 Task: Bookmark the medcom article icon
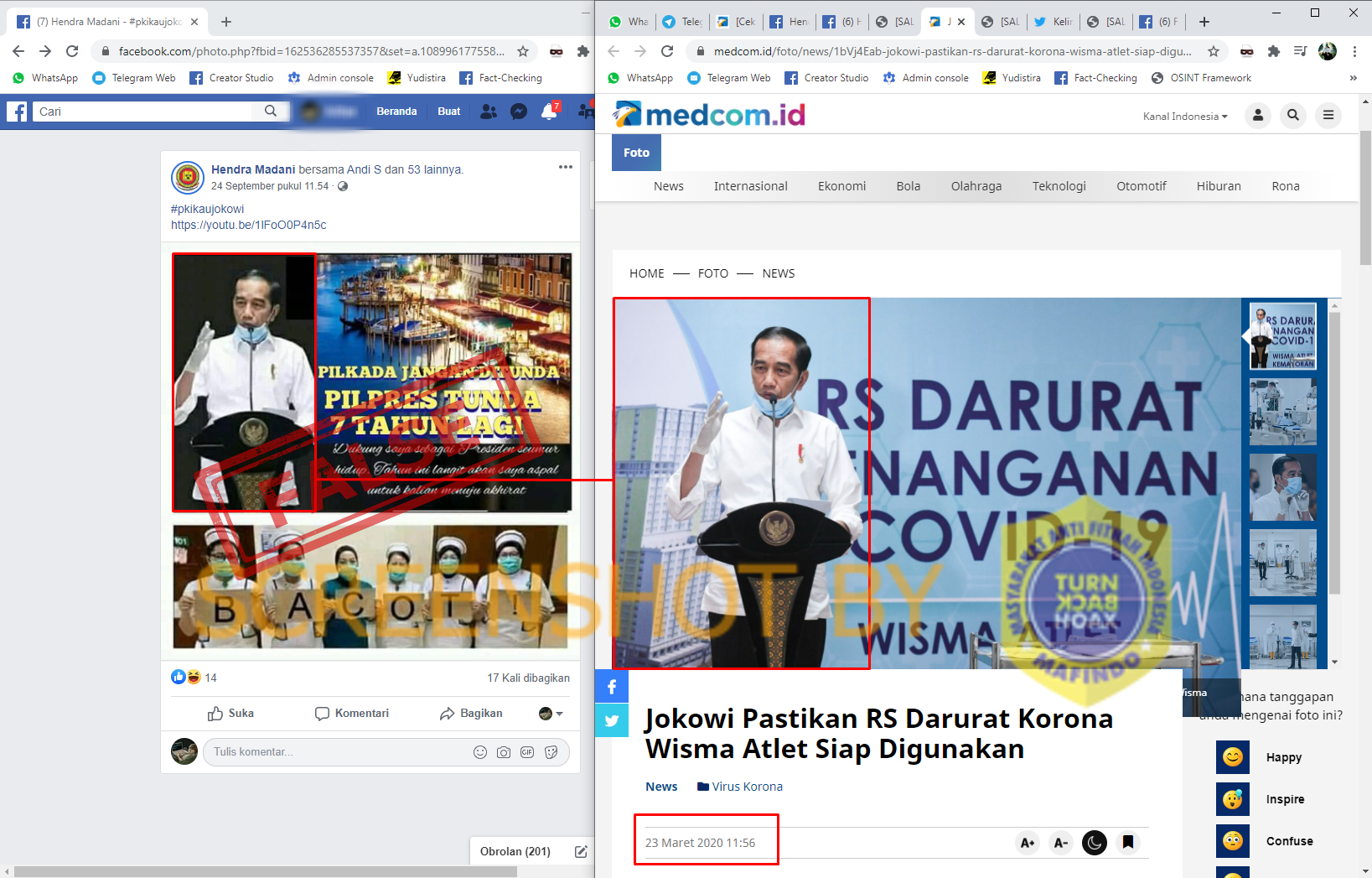click(x=1128, y=843)
